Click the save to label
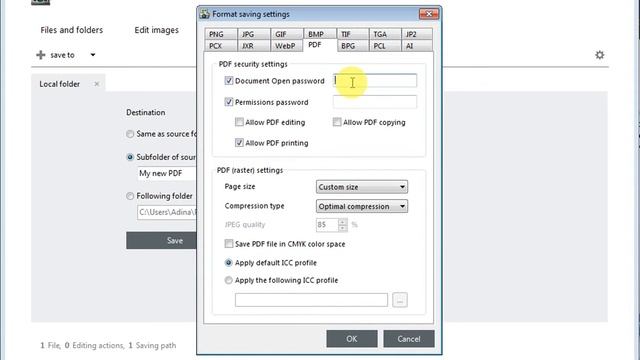 [x=62, y=55]
